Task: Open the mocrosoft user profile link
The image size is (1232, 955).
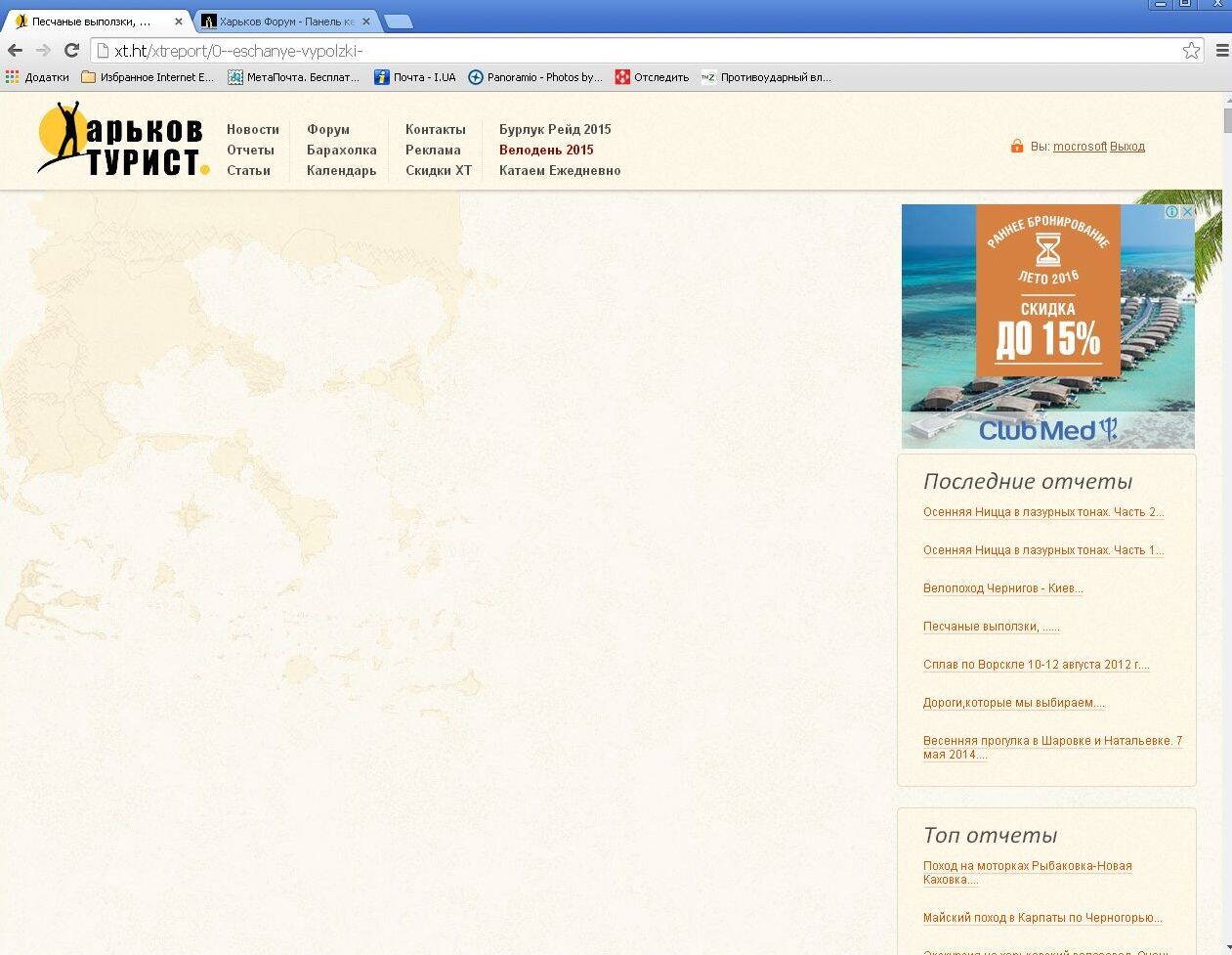Action: pos(1080,147)
